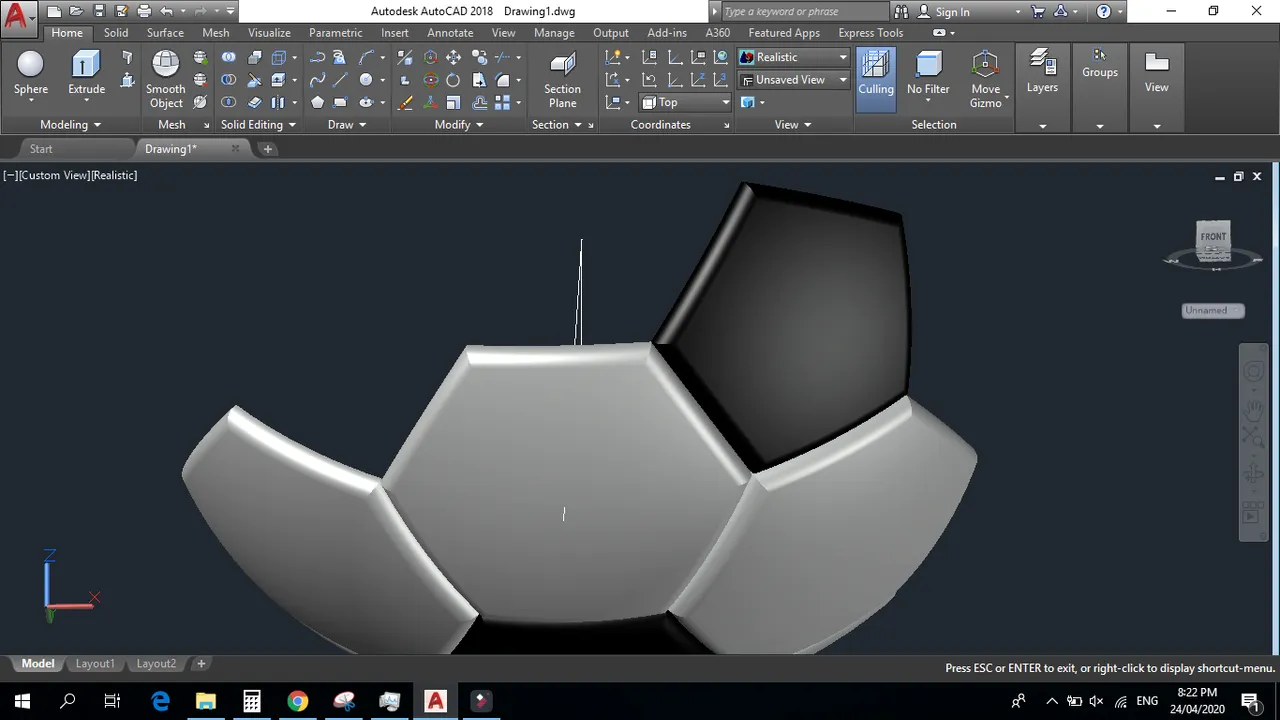Switch to Layout2 tab
The width and height of the screenshot is (1280, 720).
156,664
